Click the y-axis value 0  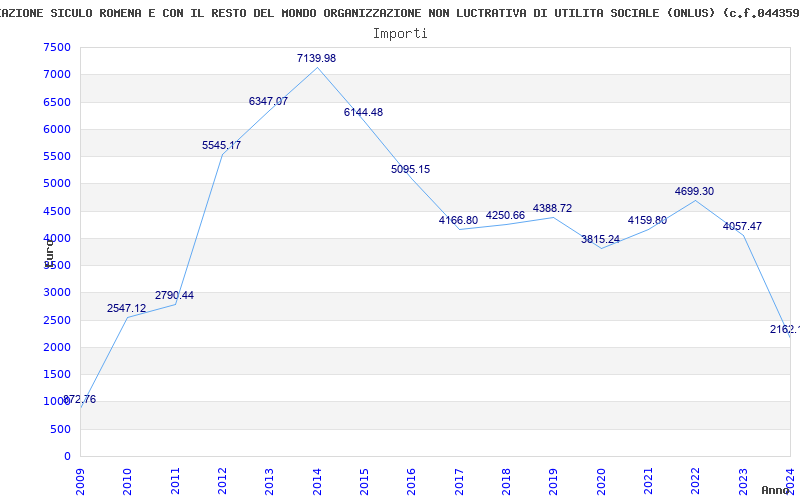[x=67, y=457]
